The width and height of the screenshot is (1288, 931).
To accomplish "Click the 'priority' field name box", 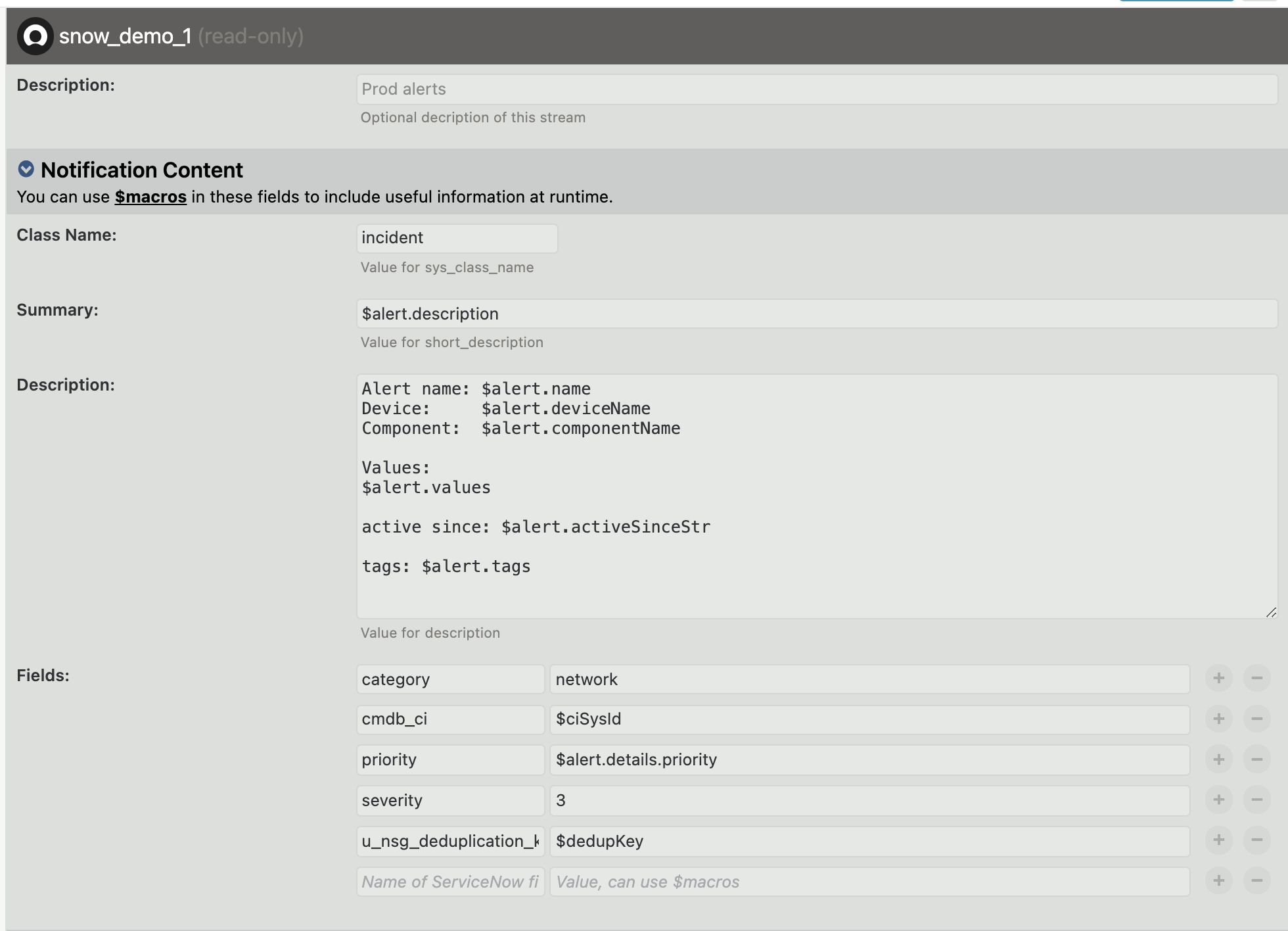I will [450, 760].
